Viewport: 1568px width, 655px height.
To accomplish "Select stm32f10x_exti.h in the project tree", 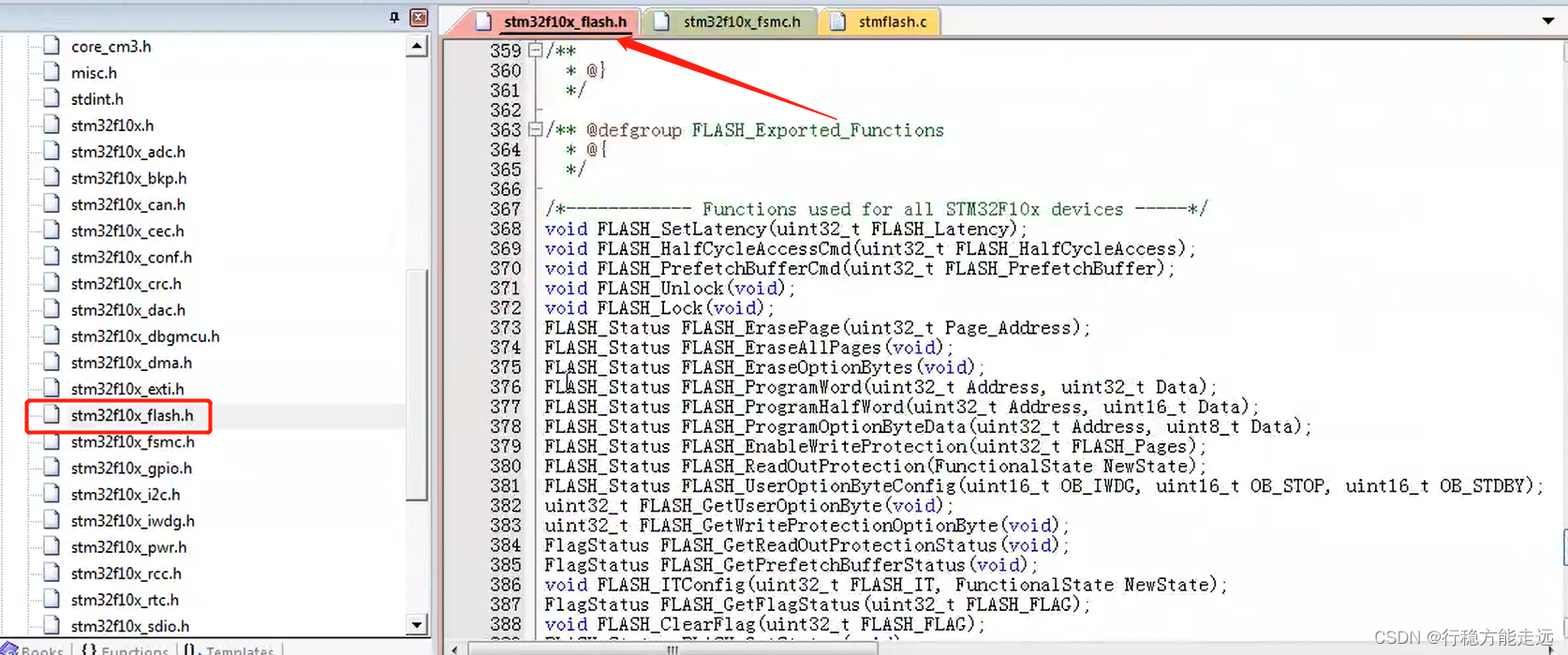I will point(127,388).
